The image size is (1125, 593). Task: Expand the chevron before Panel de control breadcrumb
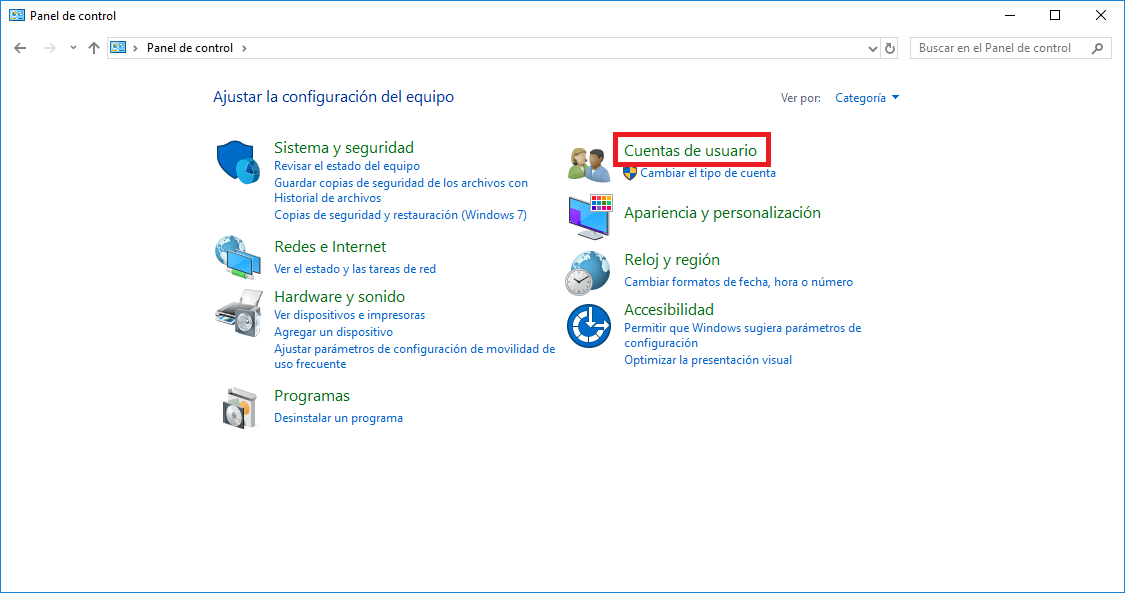point(136,48)
